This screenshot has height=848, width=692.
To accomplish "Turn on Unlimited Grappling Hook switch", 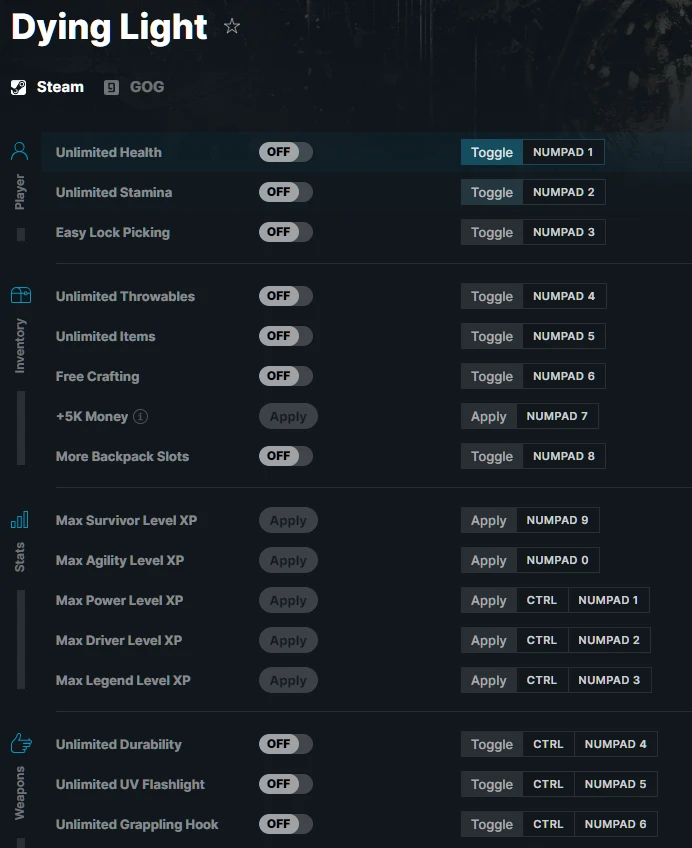I will coord(285,824).
